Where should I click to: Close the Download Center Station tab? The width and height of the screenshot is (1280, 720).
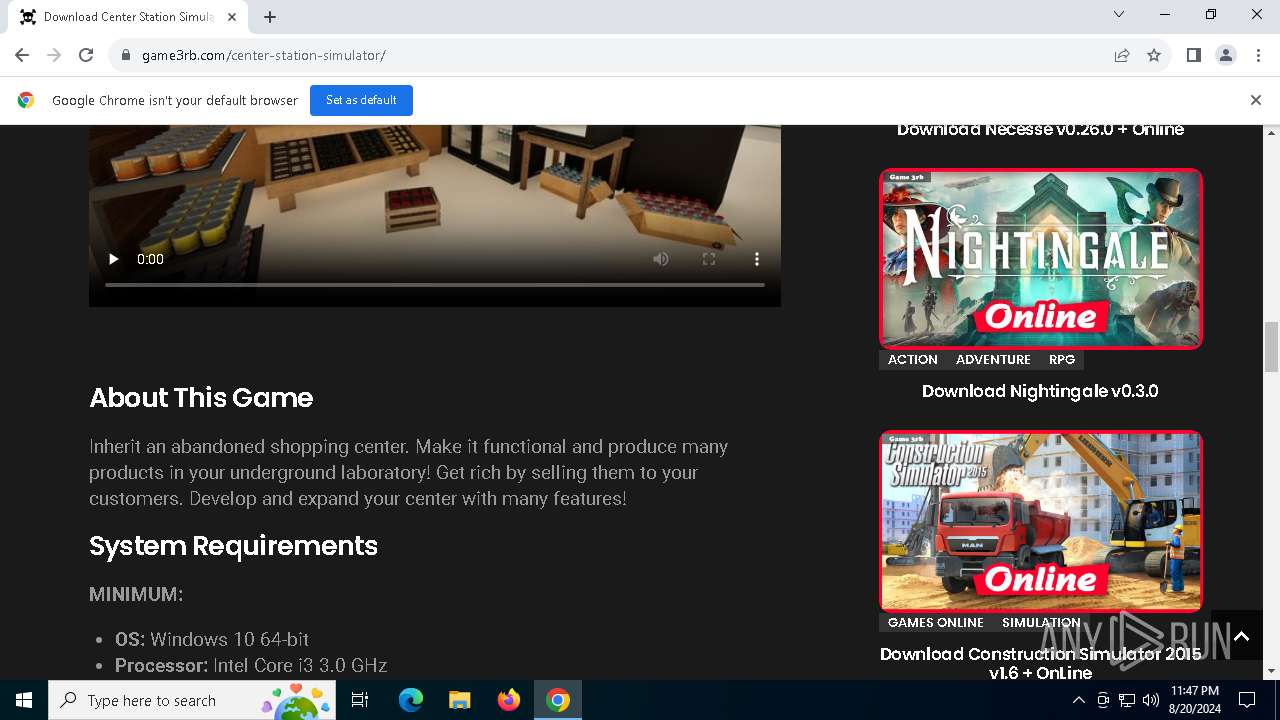tap(232, 17)
